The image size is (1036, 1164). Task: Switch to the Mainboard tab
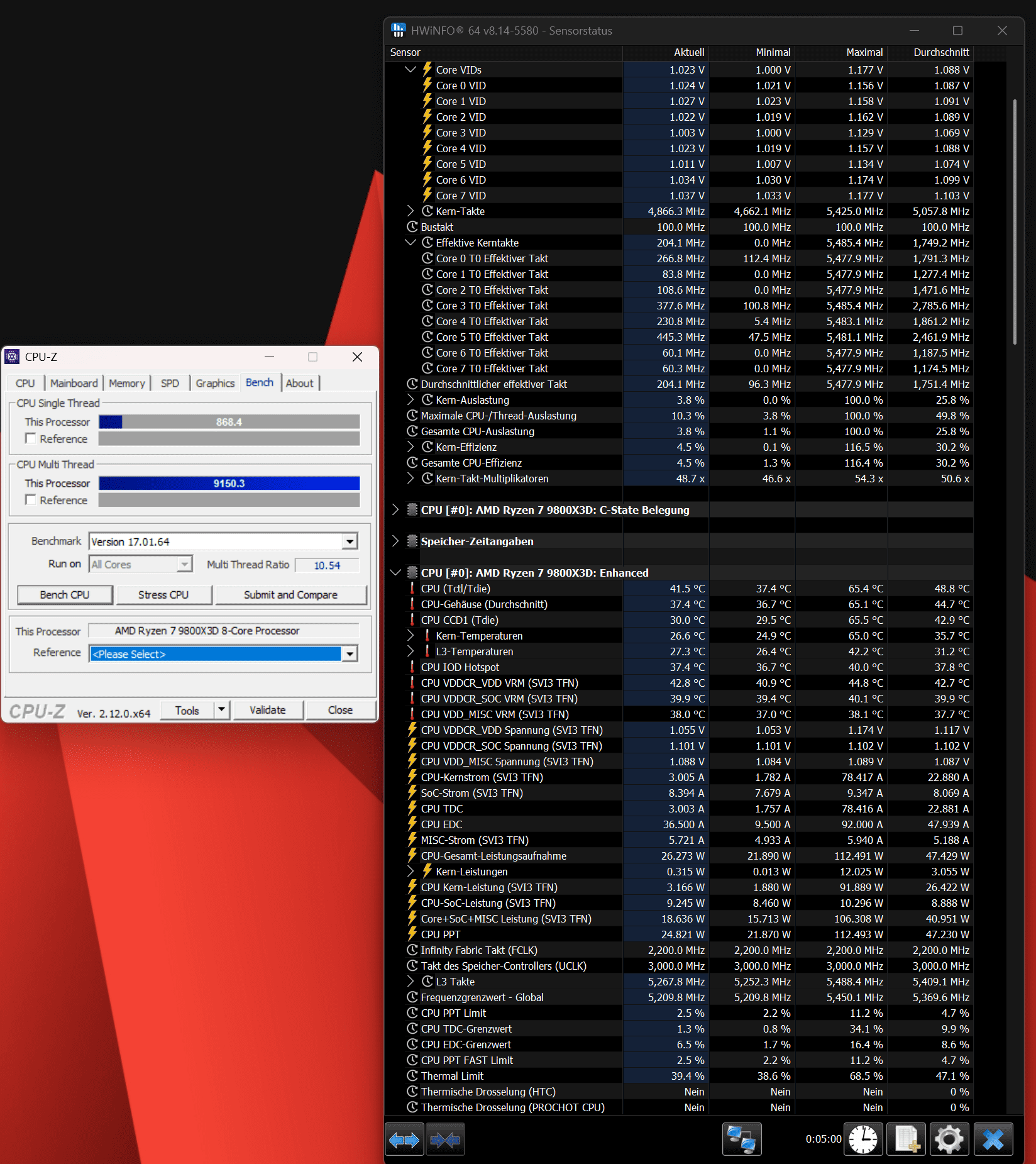(74, 383)
